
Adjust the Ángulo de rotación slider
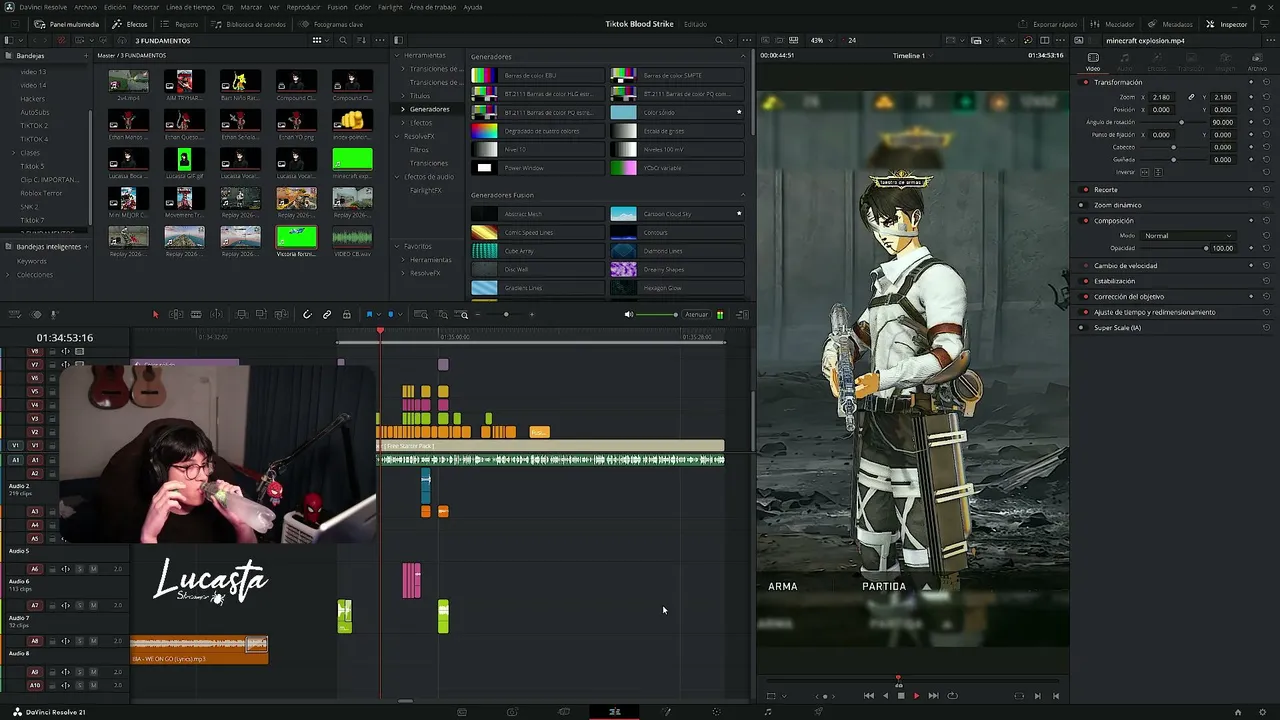[x=1181, y=122]
